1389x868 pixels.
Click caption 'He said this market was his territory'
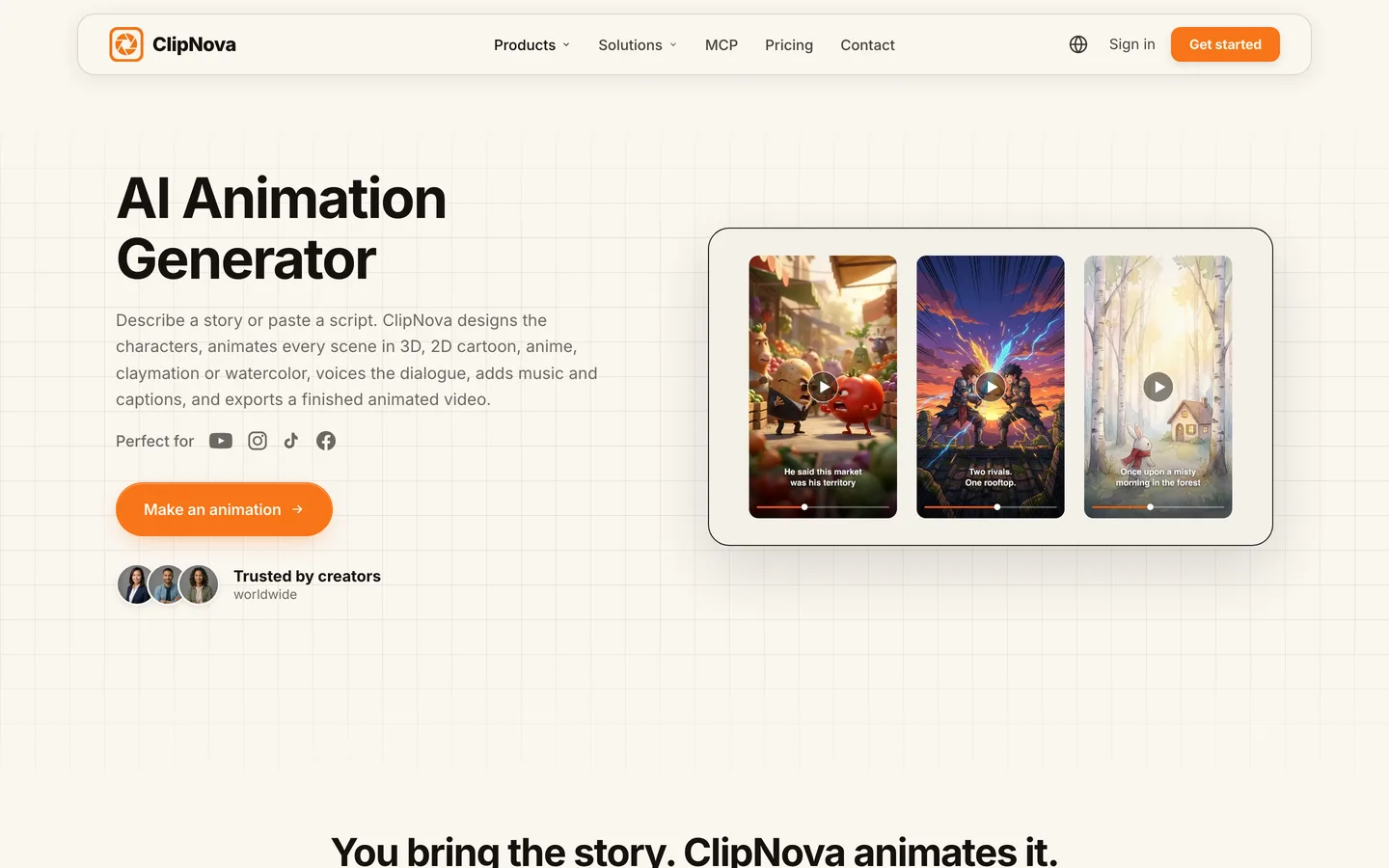coord(823,477)
